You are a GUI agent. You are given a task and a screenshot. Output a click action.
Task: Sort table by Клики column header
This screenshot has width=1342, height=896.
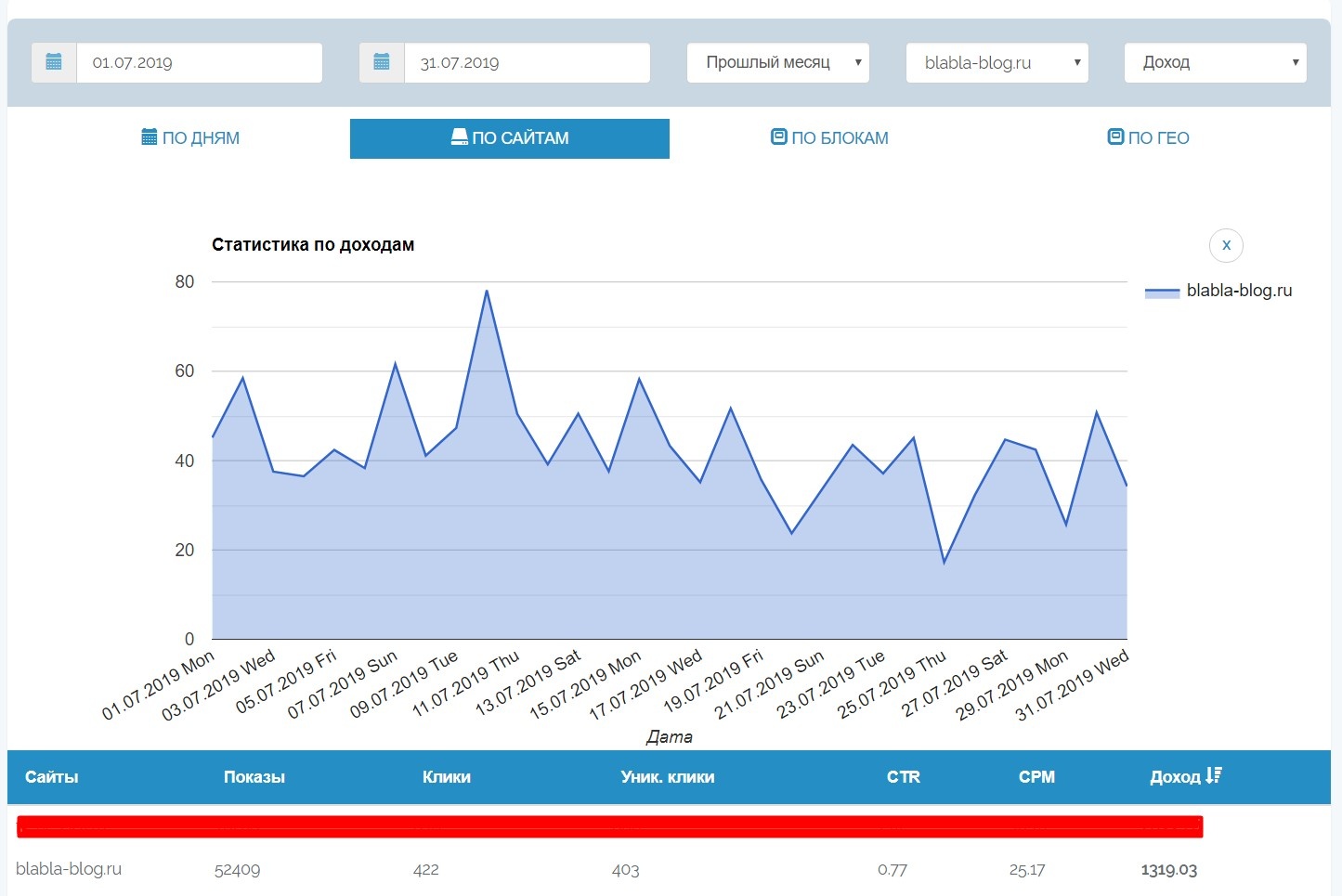click(446, 777)
